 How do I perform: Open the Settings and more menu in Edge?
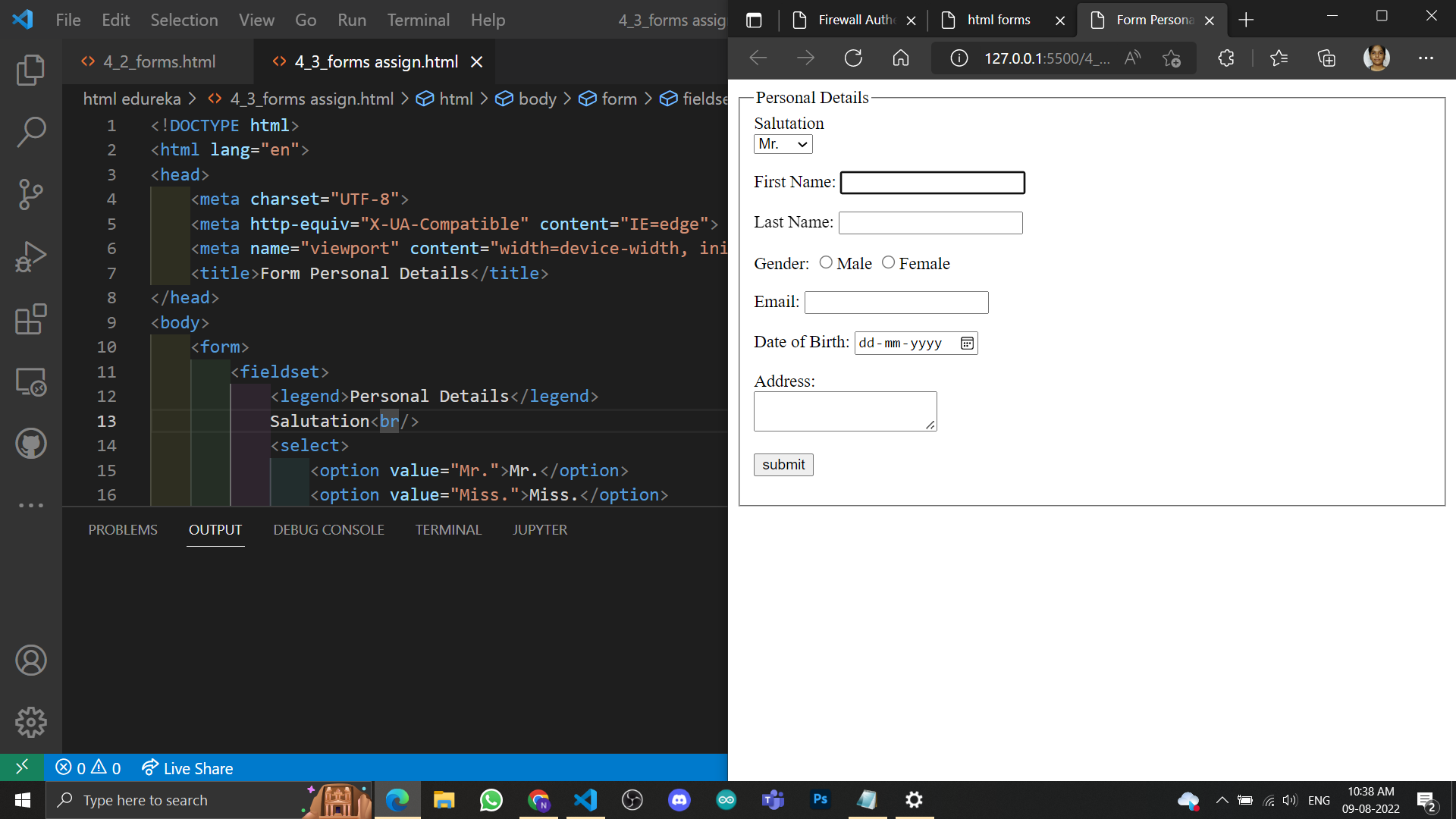(x=1426, y=58)
